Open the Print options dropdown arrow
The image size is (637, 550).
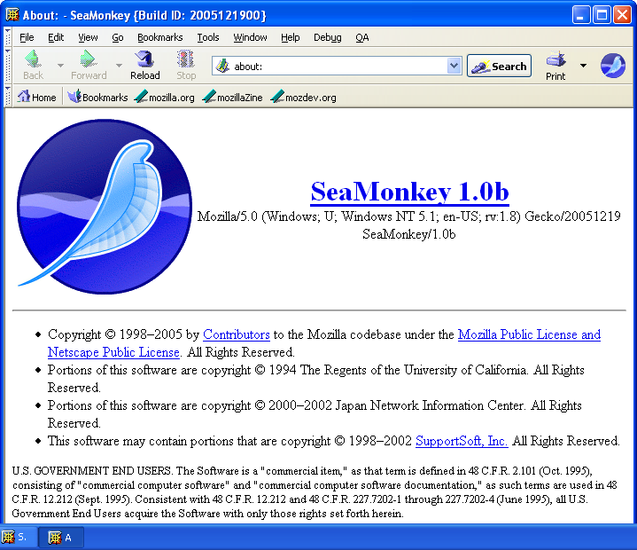tap(583, 65)
